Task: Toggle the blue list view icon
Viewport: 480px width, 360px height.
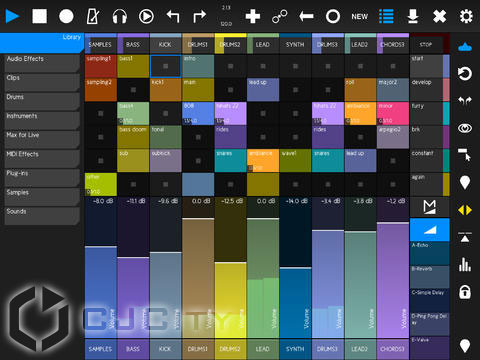Action: 386,16
